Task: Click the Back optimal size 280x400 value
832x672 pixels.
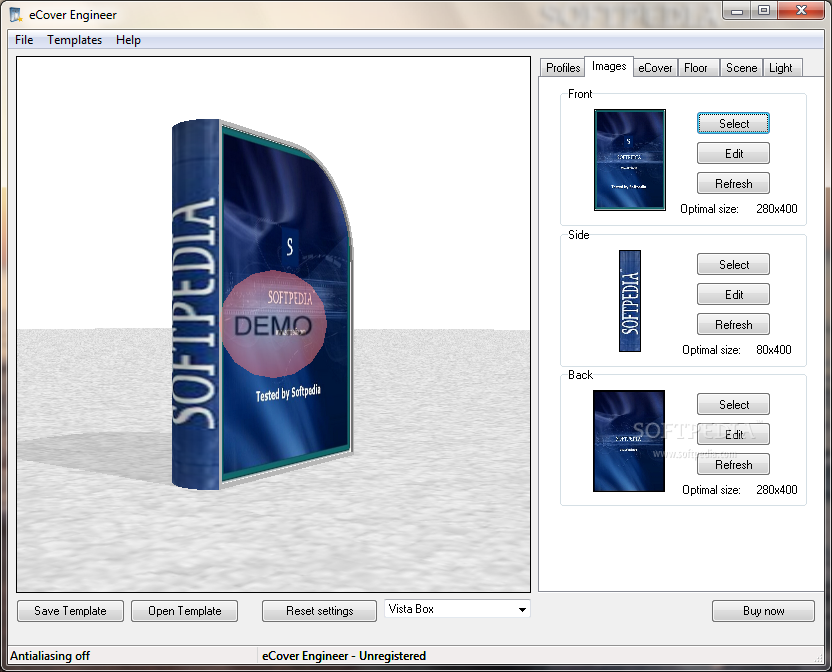Action: tap(776, 490)
